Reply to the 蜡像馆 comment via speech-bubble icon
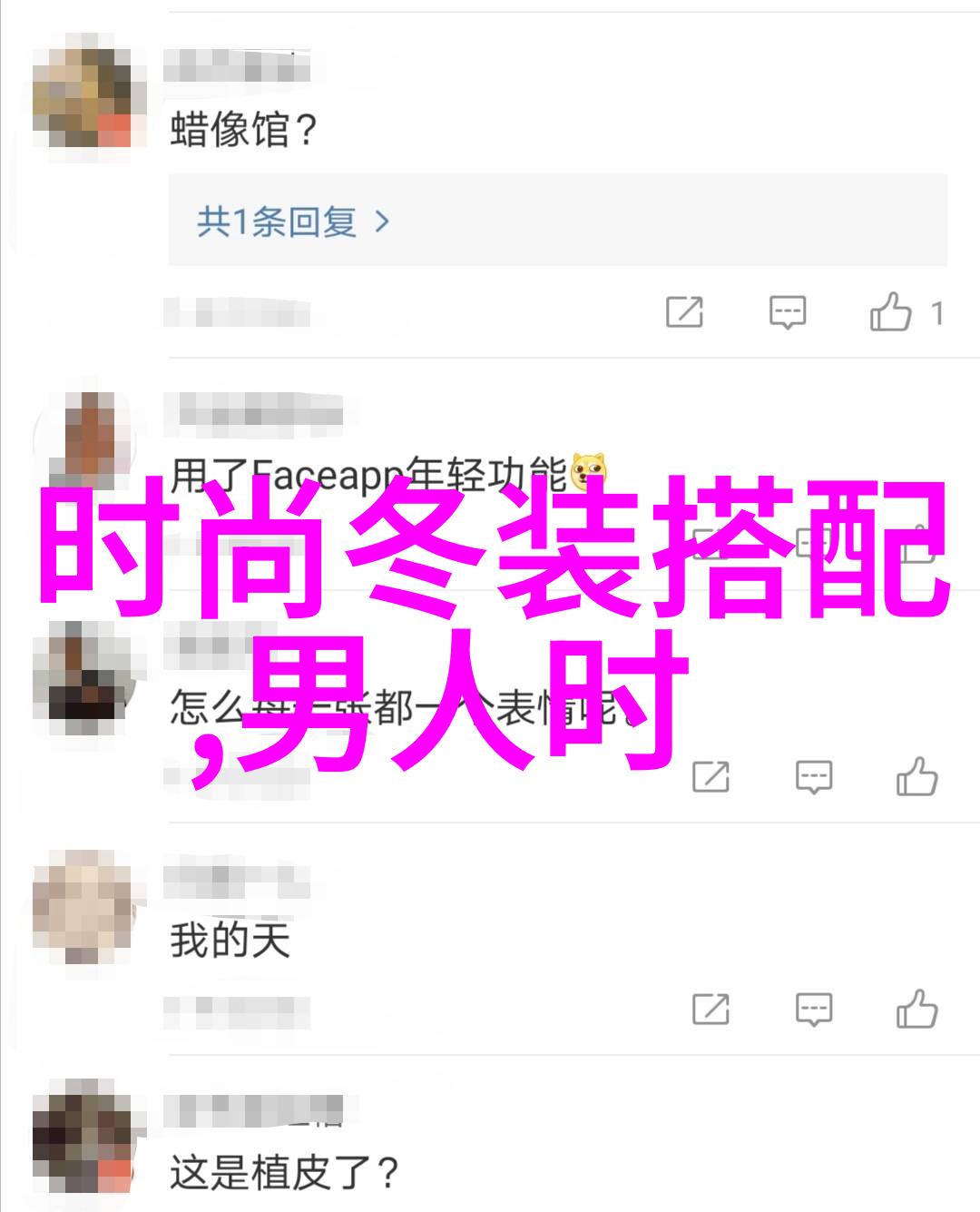This screenshot has height=1212, width=980. [787, 312]
